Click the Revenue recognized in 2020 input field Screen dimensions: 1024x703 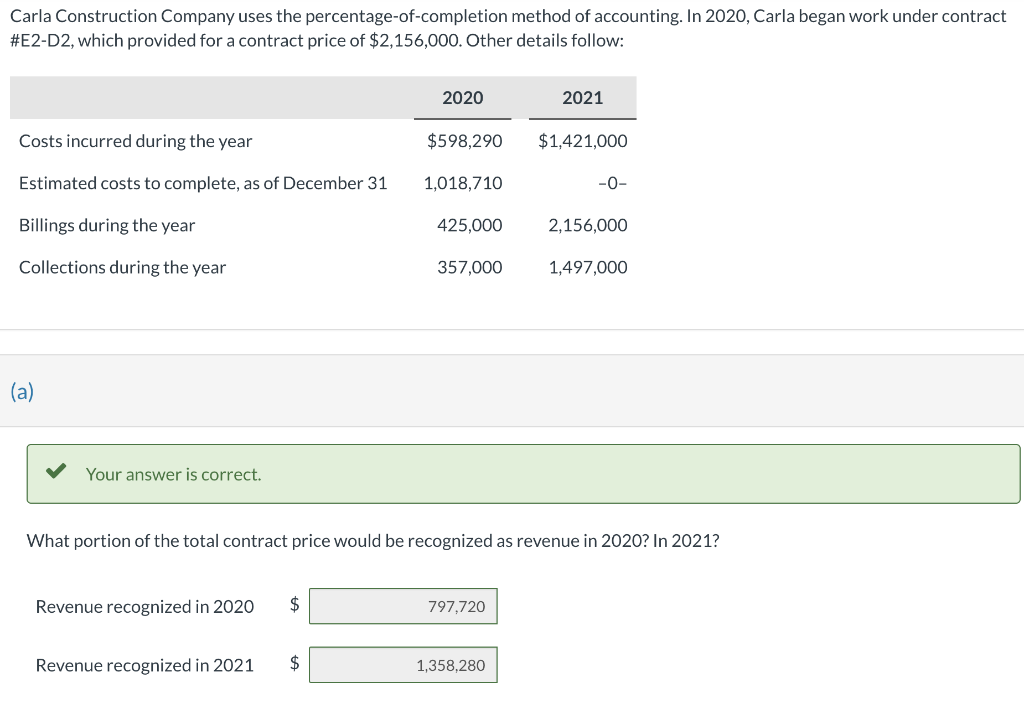click(x=403, y=606)
